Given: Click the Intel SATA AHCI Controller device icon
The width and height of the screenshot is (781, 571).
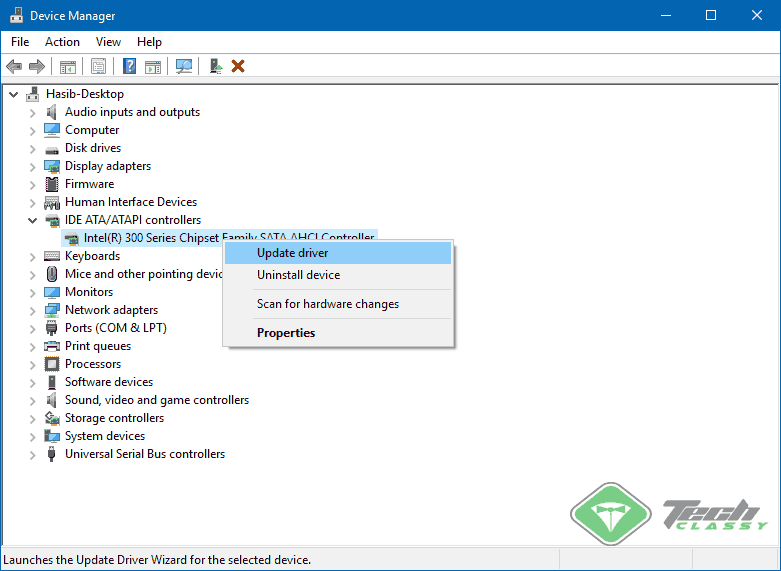Looking at the screenshot, I should (72, 239).
